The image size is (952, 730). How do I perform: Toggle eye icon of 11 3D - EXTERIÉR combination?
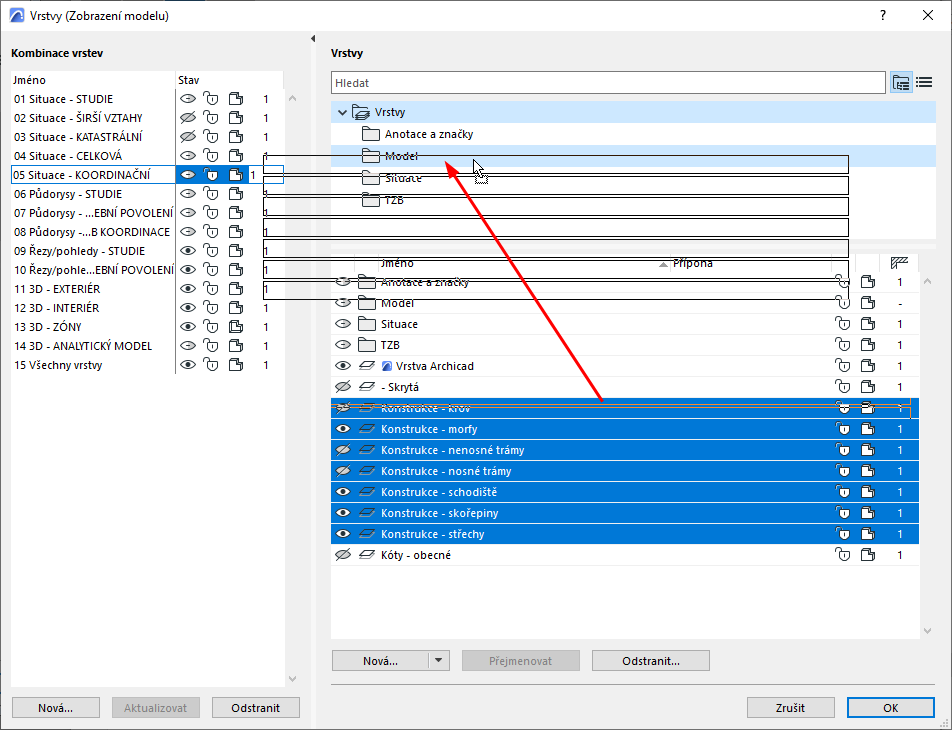[x=188, y=288]
